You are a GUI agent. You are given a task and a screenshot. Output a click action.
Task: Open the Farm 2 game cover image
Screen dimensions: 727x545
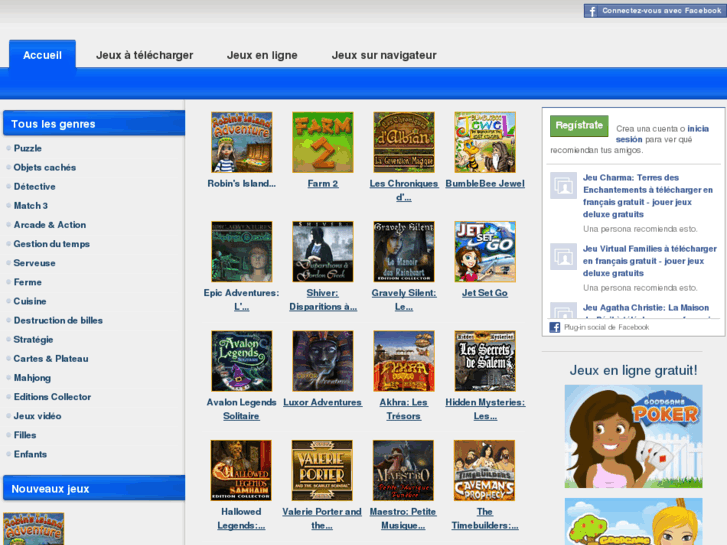click(323, 142)
